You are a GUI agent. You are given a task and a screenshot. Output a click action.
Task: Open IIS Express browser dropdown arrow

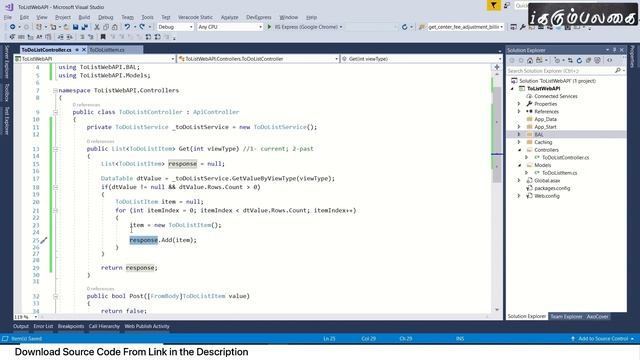tap(341, 27)
